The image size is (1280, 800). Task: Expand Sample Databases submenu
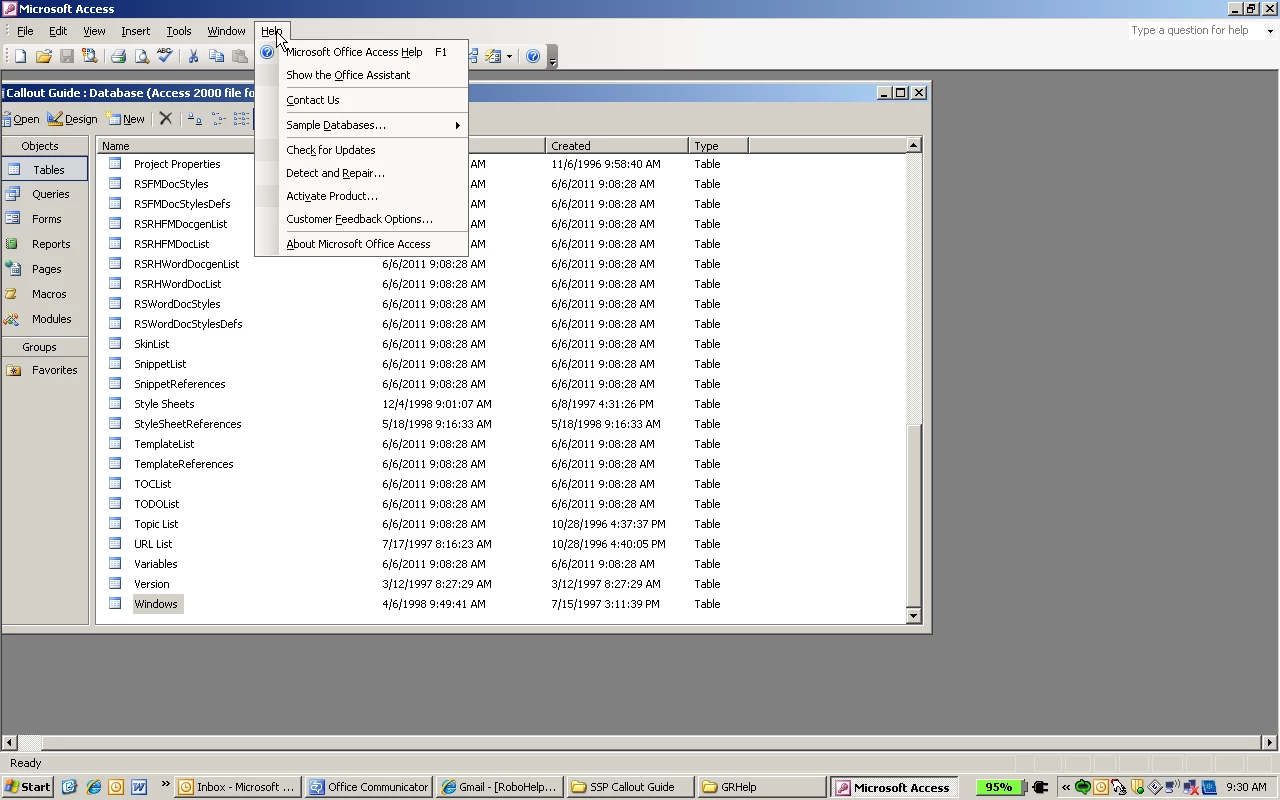click(x=362, y=125)
